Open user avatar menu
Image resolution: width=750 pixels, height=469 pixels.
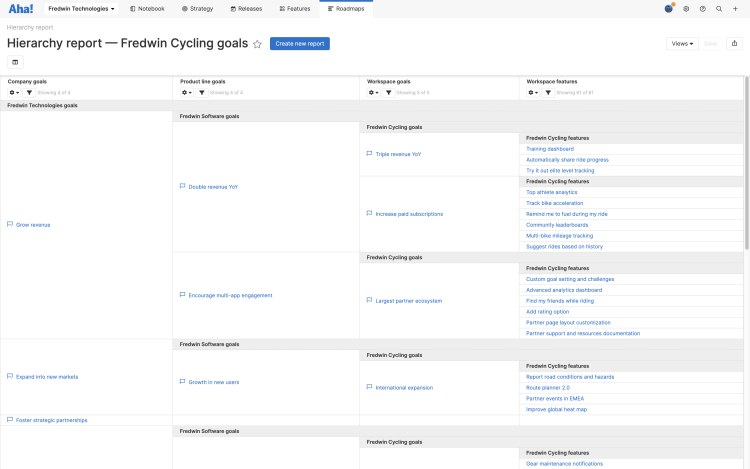coord(669,9)
